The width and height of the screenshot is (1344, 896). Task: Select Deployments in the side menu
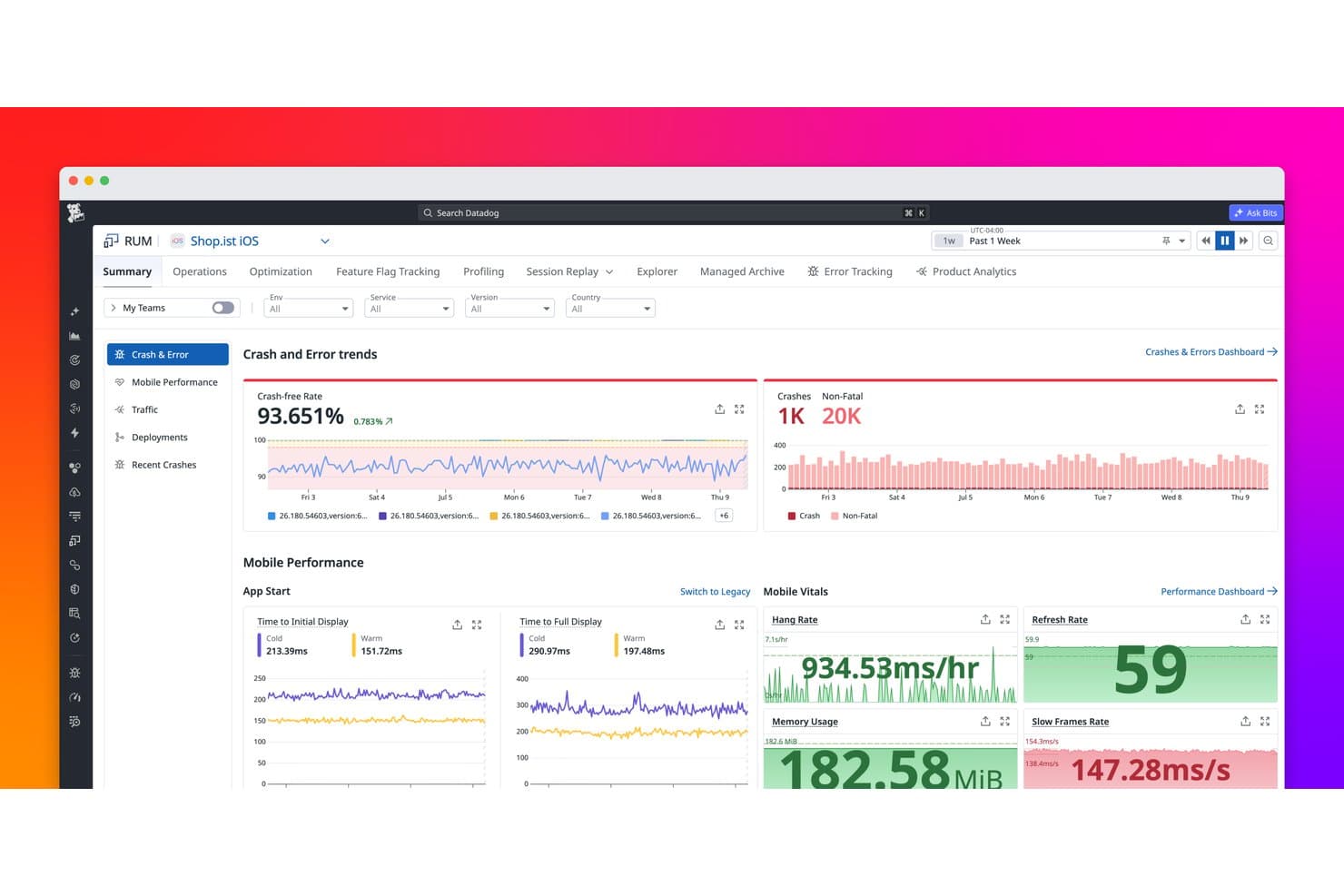click(x=168, y=438)
